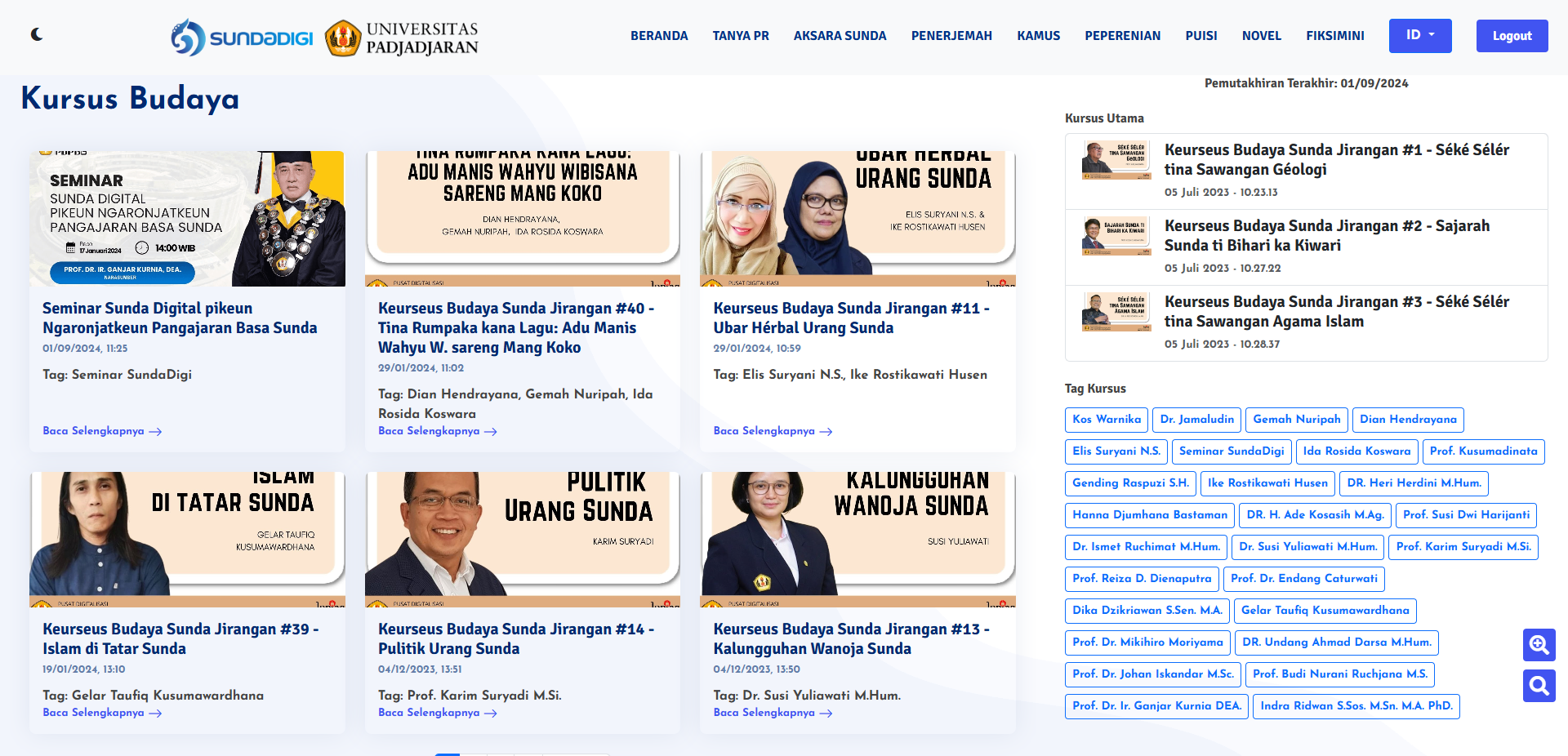Screen dimensions: 1568x756
Task: Open Keurseus Budaya Sunda Jirangan #14 title
Action: pyautogui.click(x=516, y=638)
